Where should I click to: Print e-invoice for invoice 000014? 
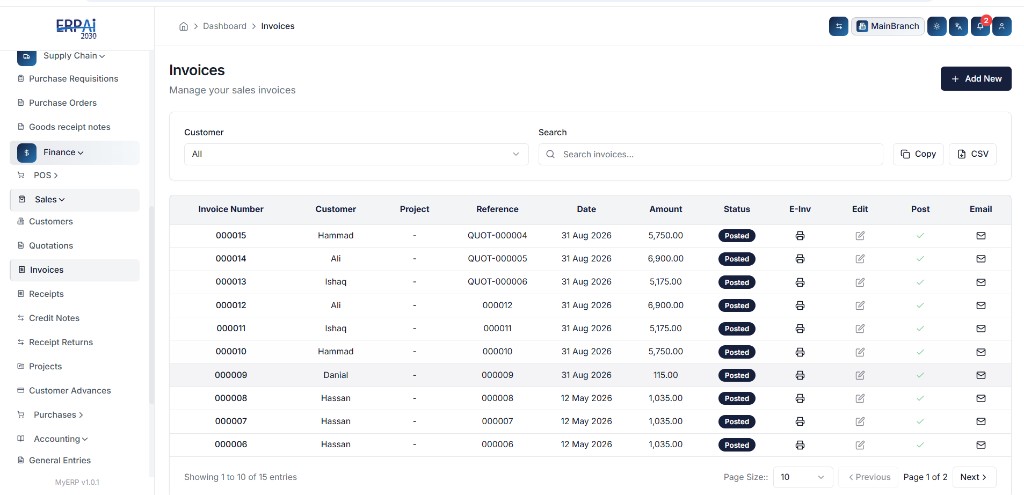800,259
